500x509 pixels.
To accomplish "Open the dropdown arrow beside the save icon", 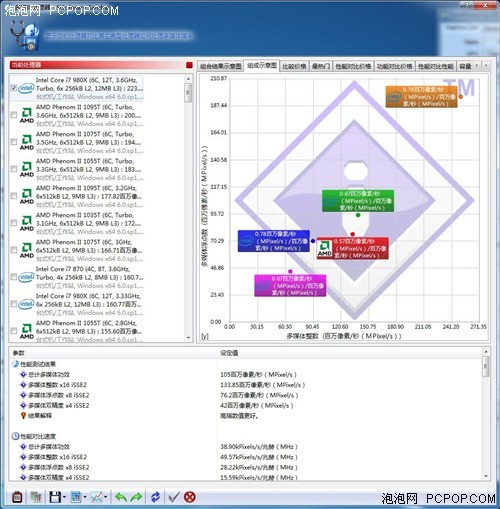I will pyautogui.click(x=64, y=497).
